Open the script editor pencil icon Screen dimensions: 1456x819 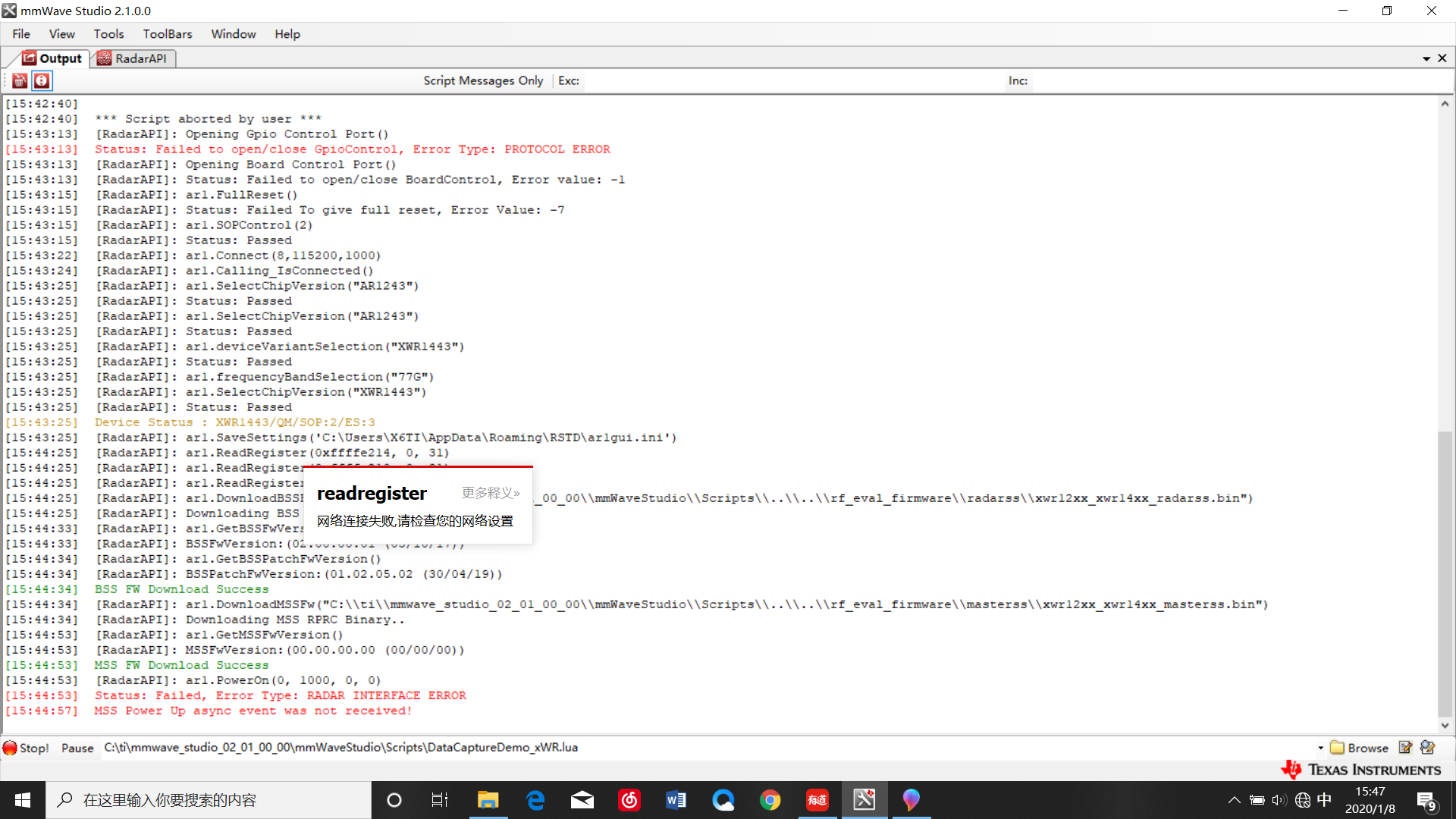(1405, 748)
